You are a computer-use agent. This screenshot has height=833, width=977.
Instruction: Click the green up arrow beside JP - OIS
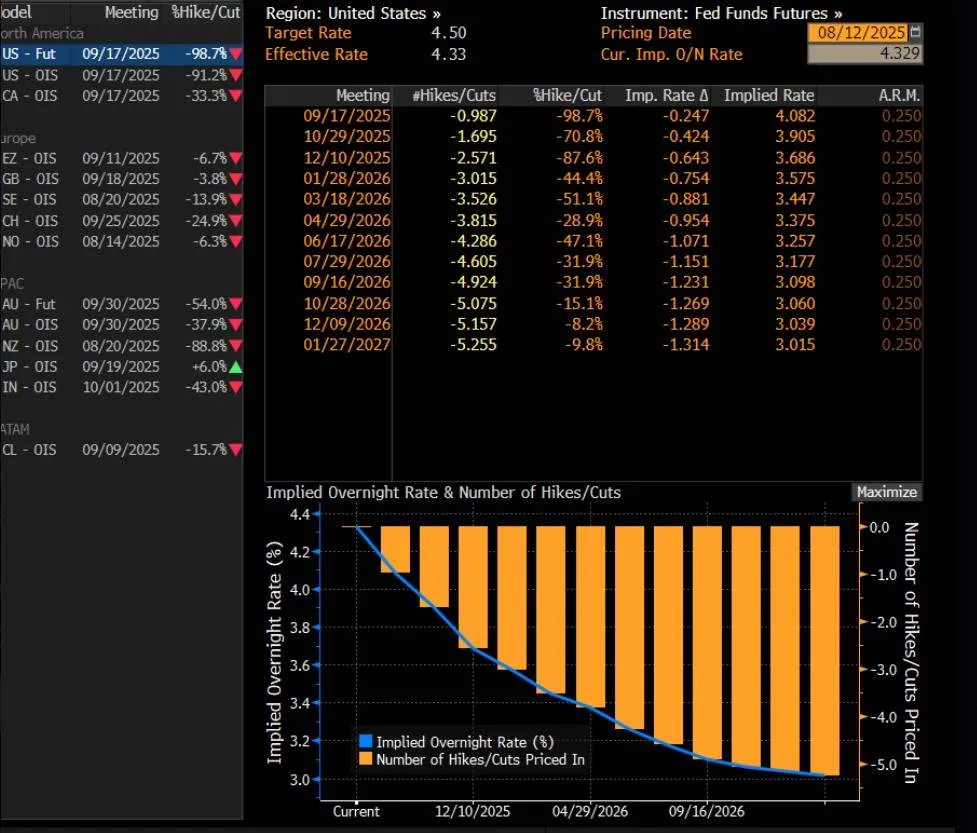[235, 367]
